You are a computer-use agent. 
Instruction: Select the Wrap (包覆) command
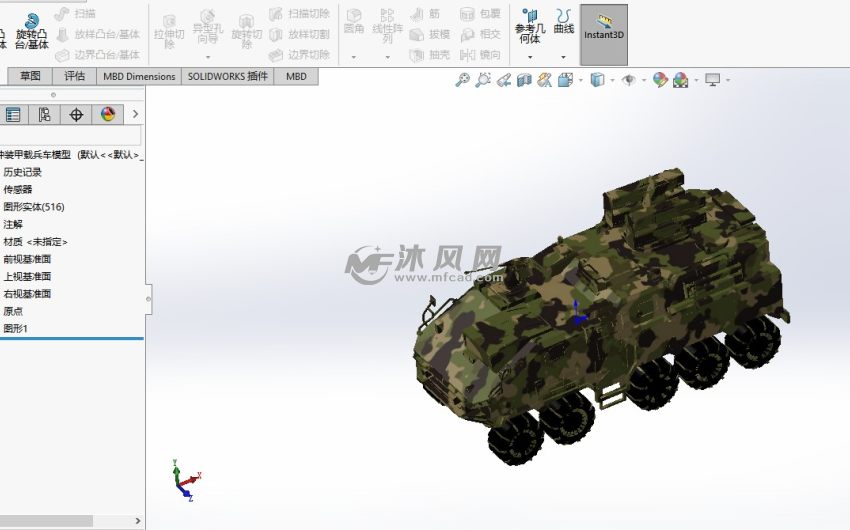[480, 14]
